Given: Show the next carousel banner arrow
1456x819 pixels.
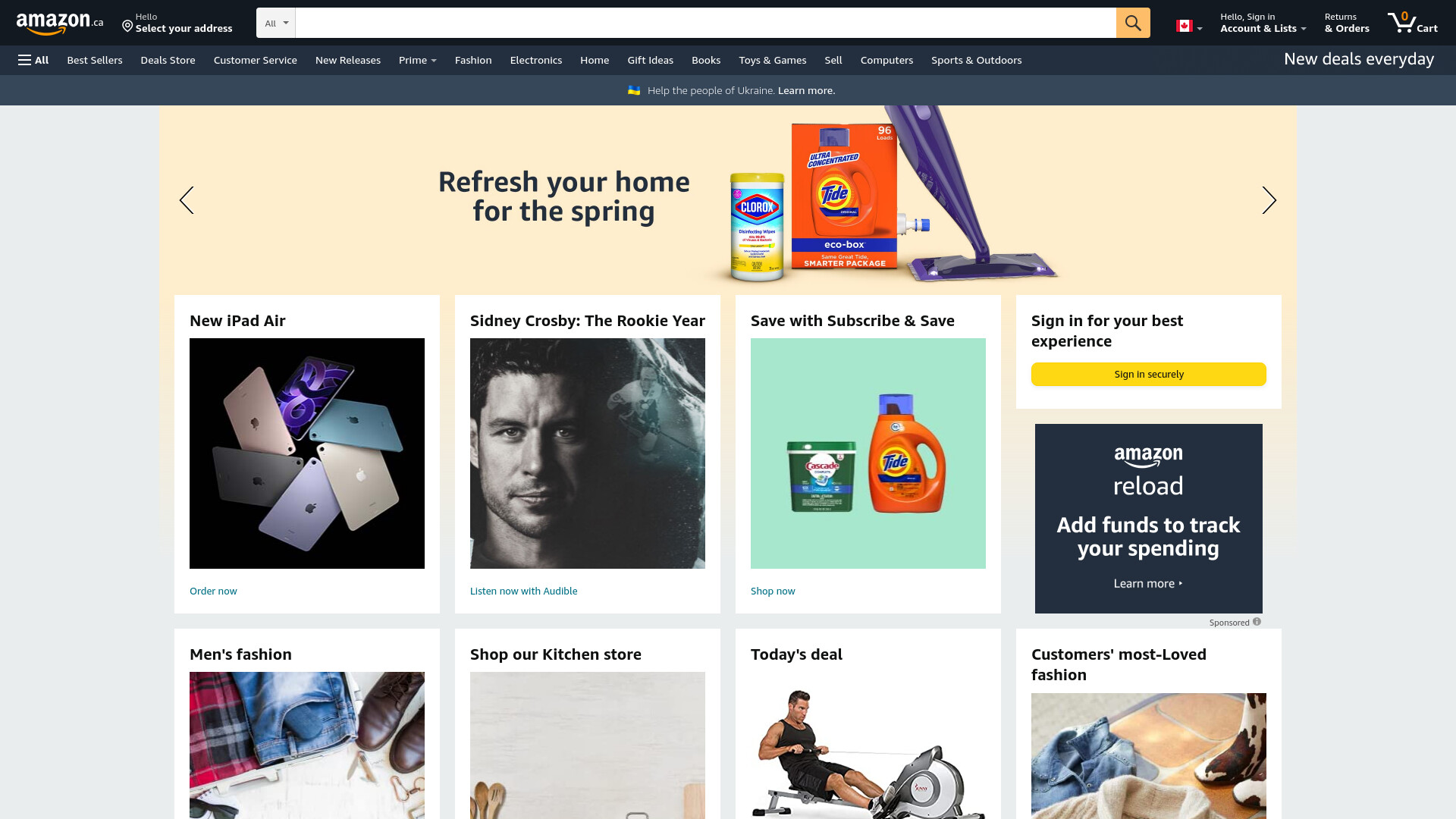Looking at the screenshot, I should coord(1269,200).
